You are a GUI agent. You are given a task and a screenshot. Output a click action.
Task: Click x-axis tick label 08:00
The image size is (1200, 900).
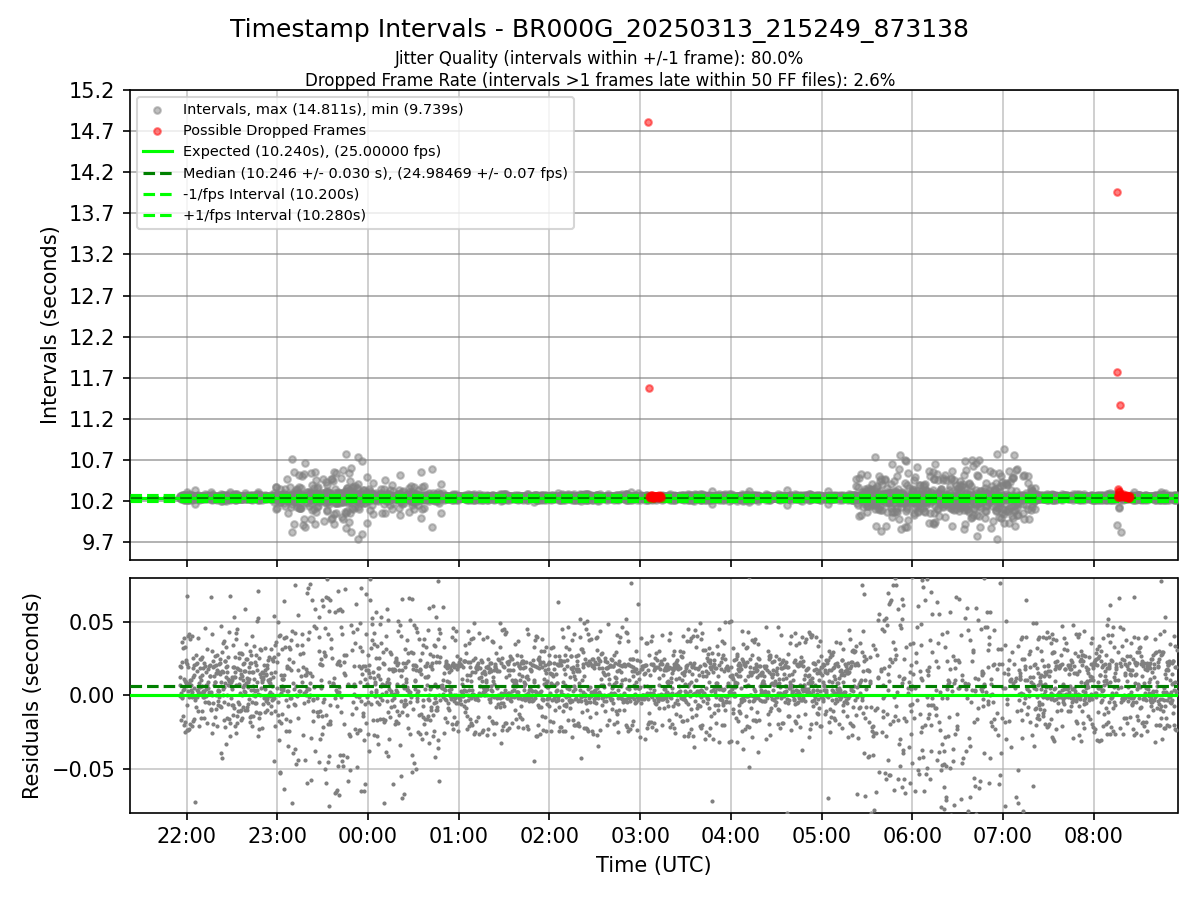pos(1093,834)
